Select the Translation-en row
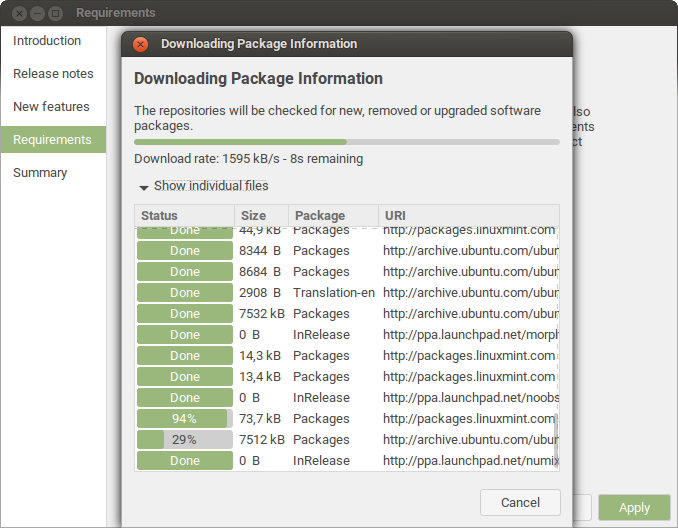The width and height of the screenshot is (678, 528). pos(347,293)
